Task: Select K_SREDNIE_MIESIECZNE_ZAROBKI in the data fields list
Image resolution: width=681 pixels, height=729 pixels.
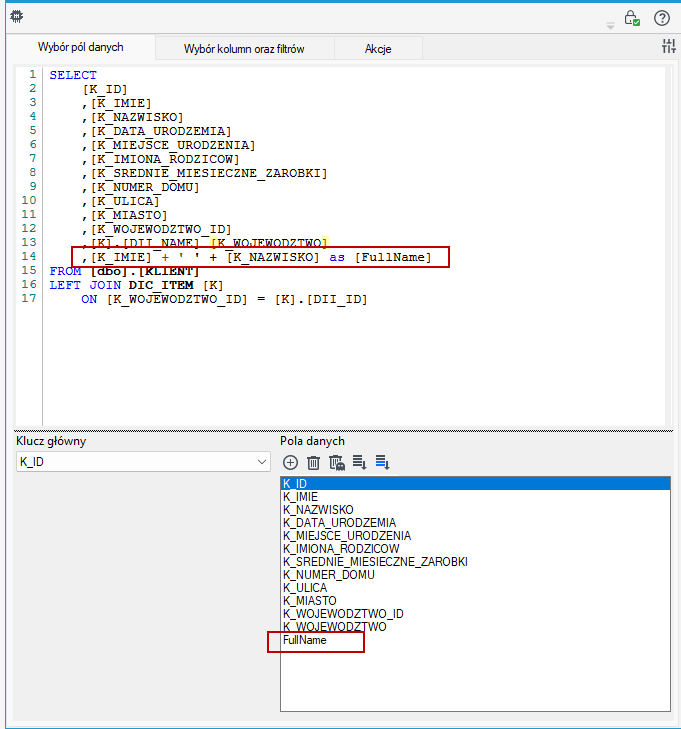Action: [475, 562]
